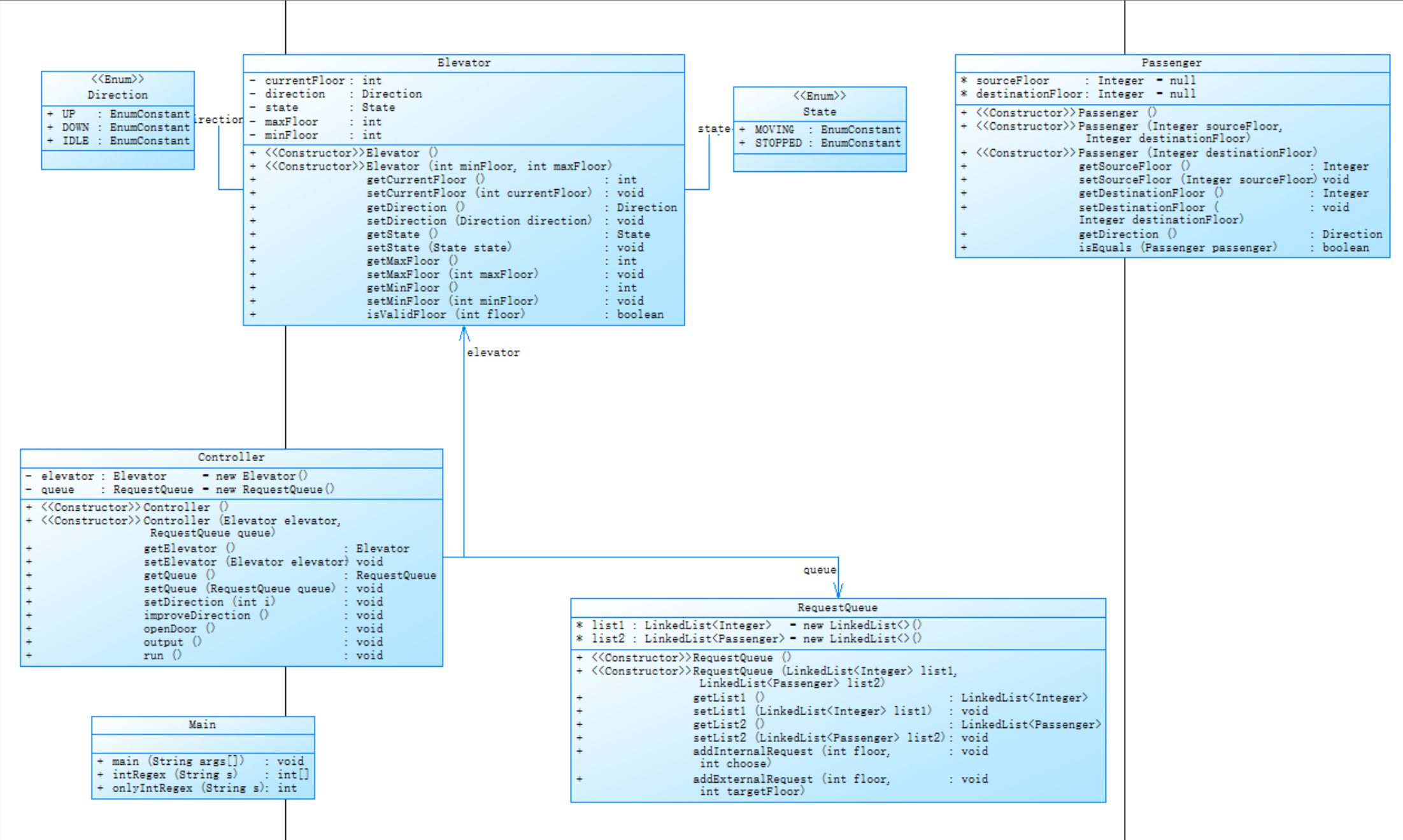Click the Passenger class header
The height and width of the screenshot is (840, 1403).
click(x=1171, y=63)
